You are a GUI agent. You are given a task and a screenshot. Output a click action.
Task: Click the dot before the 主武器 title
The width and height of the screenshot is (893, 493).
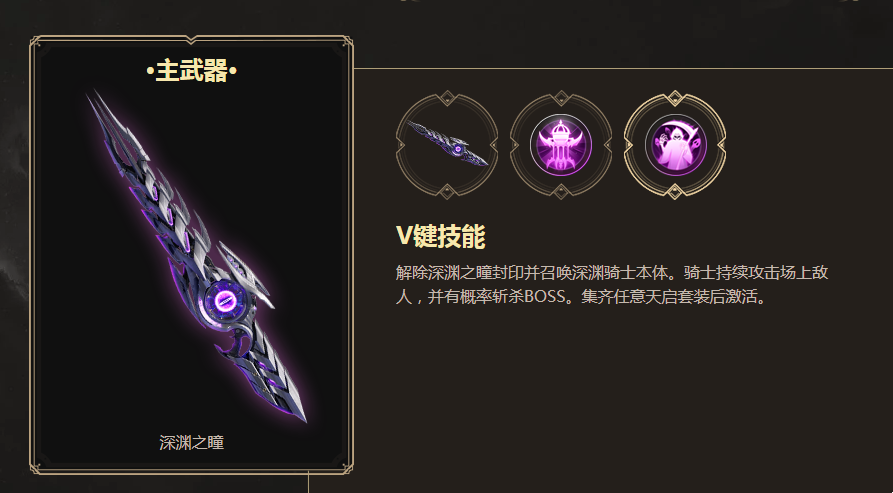(x=150, y=72)
